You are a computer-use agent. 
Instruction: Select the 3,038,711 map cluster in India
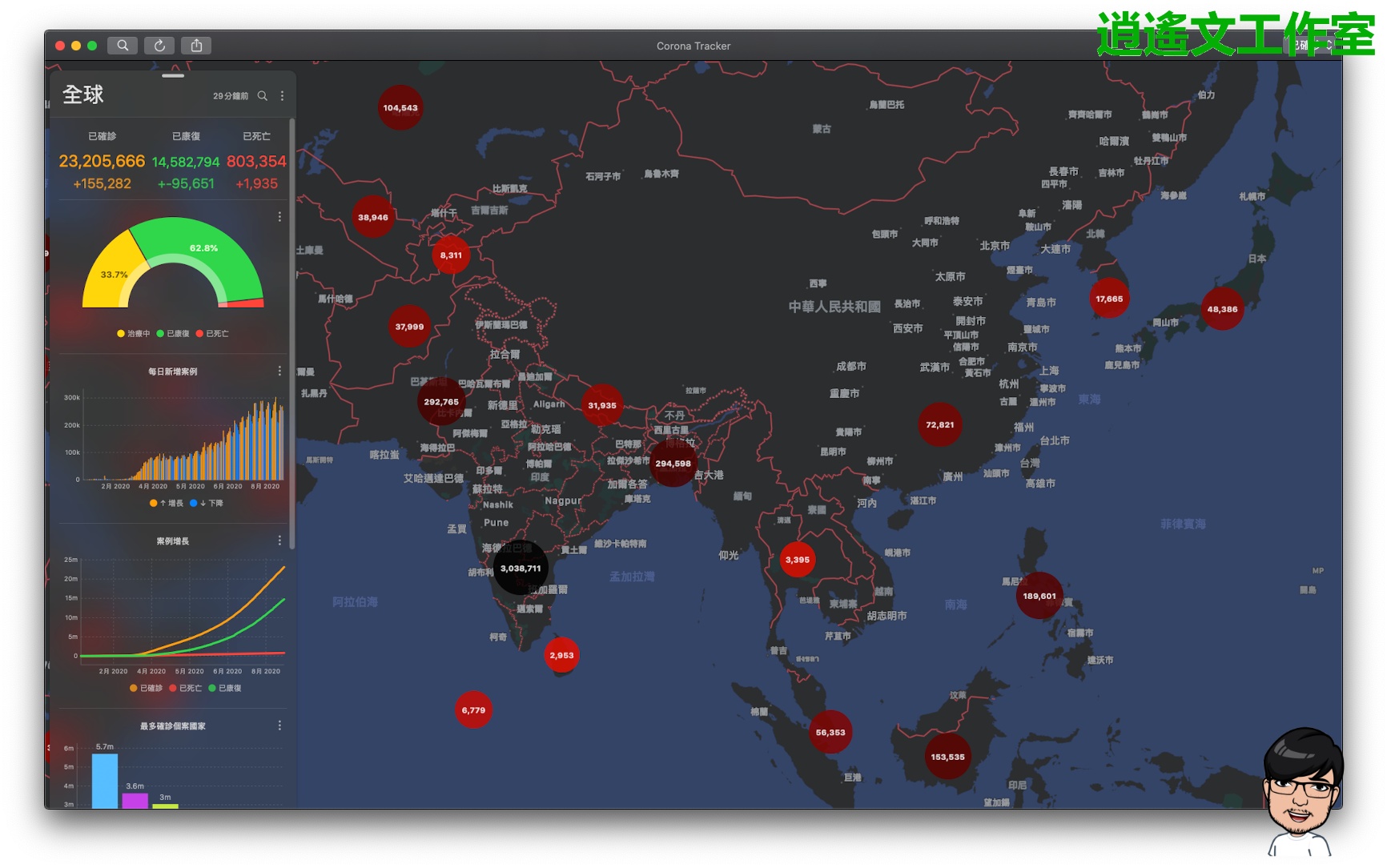pyautogui.click(x=521, y=569)
